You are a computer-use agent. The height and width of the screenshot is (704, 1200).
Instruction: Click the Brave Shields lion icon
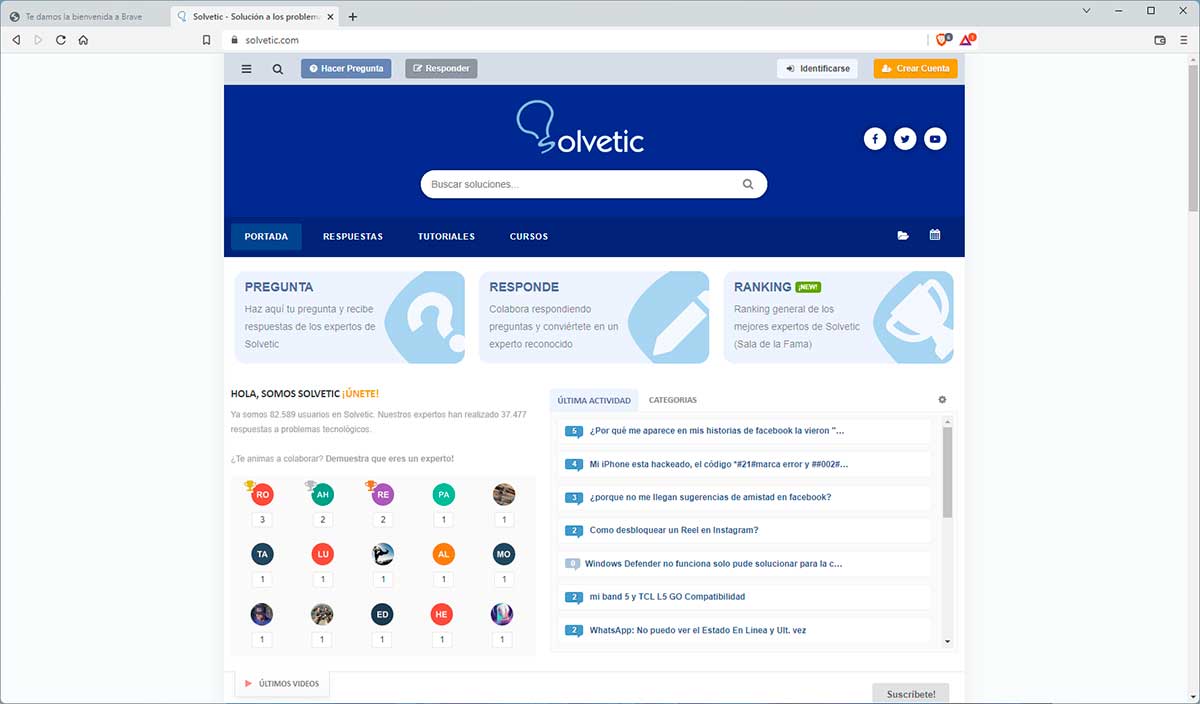[942, 40]
